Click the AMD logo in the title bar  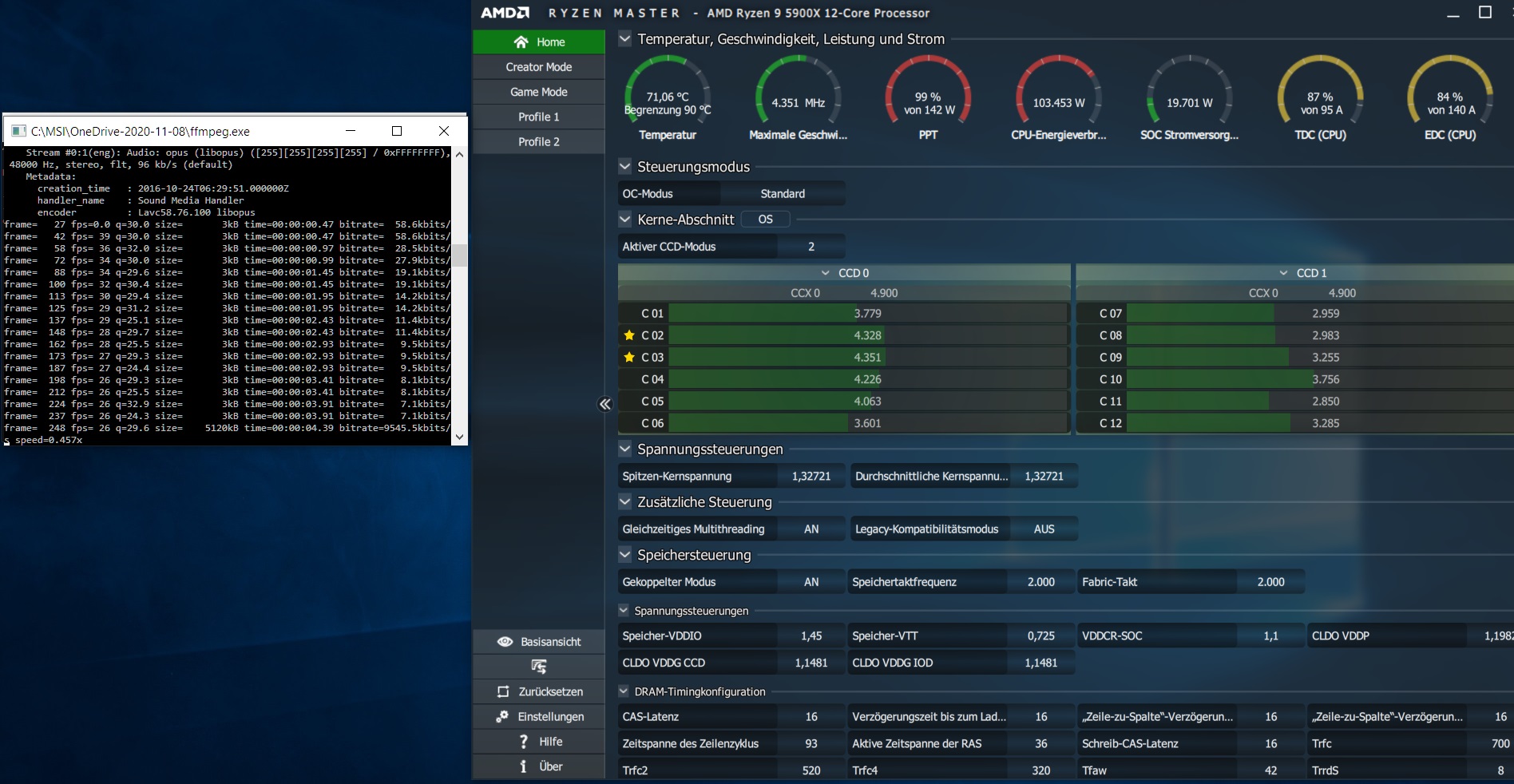[505, 13]
